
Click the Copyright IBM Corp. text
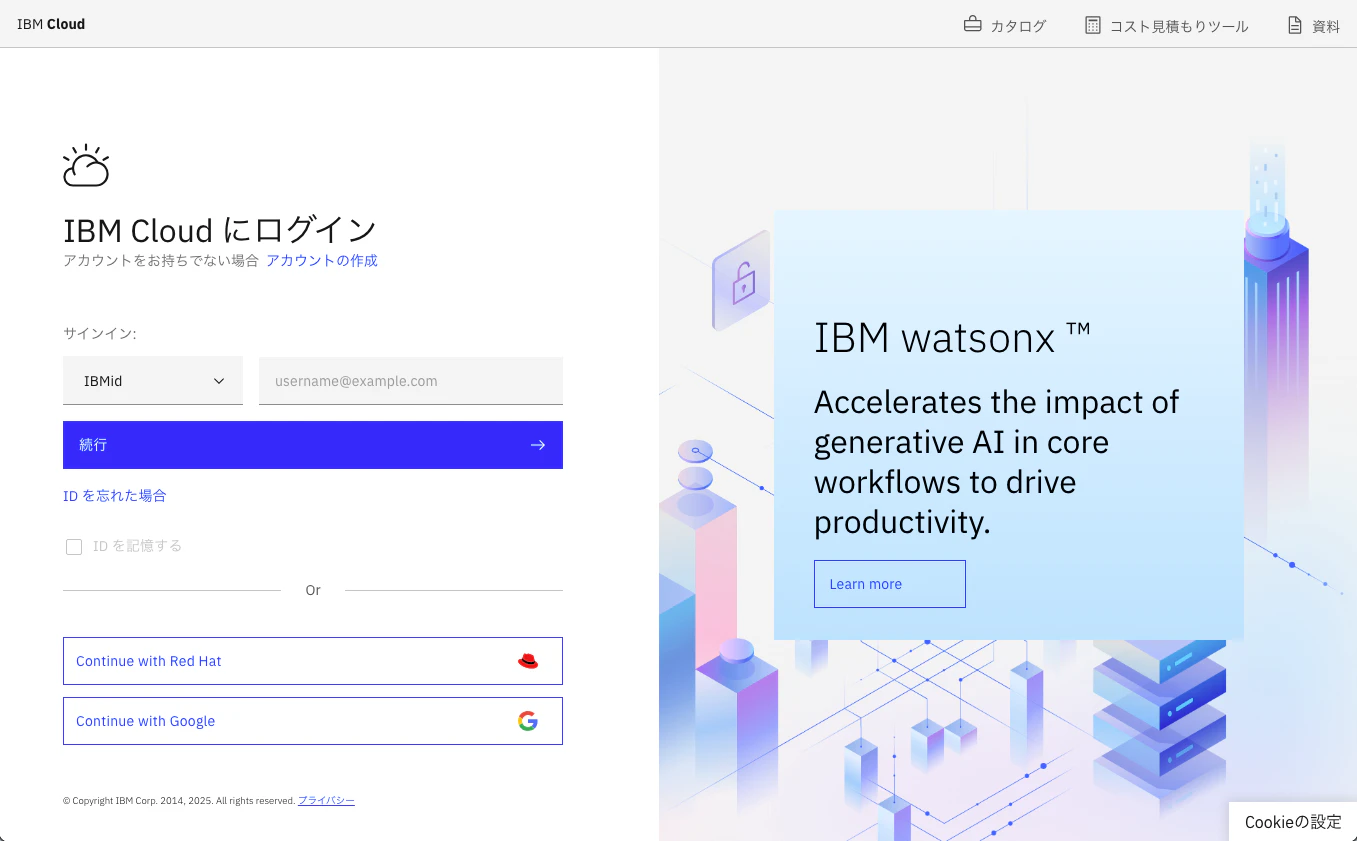click(179, 801)
